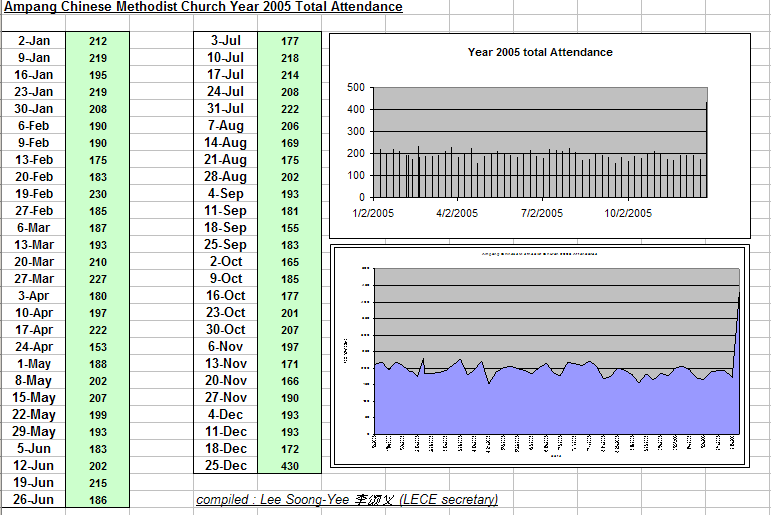Select value 199 in the 22-May row
Viewport: 771px width, 515px height.
tap(98, 415)
